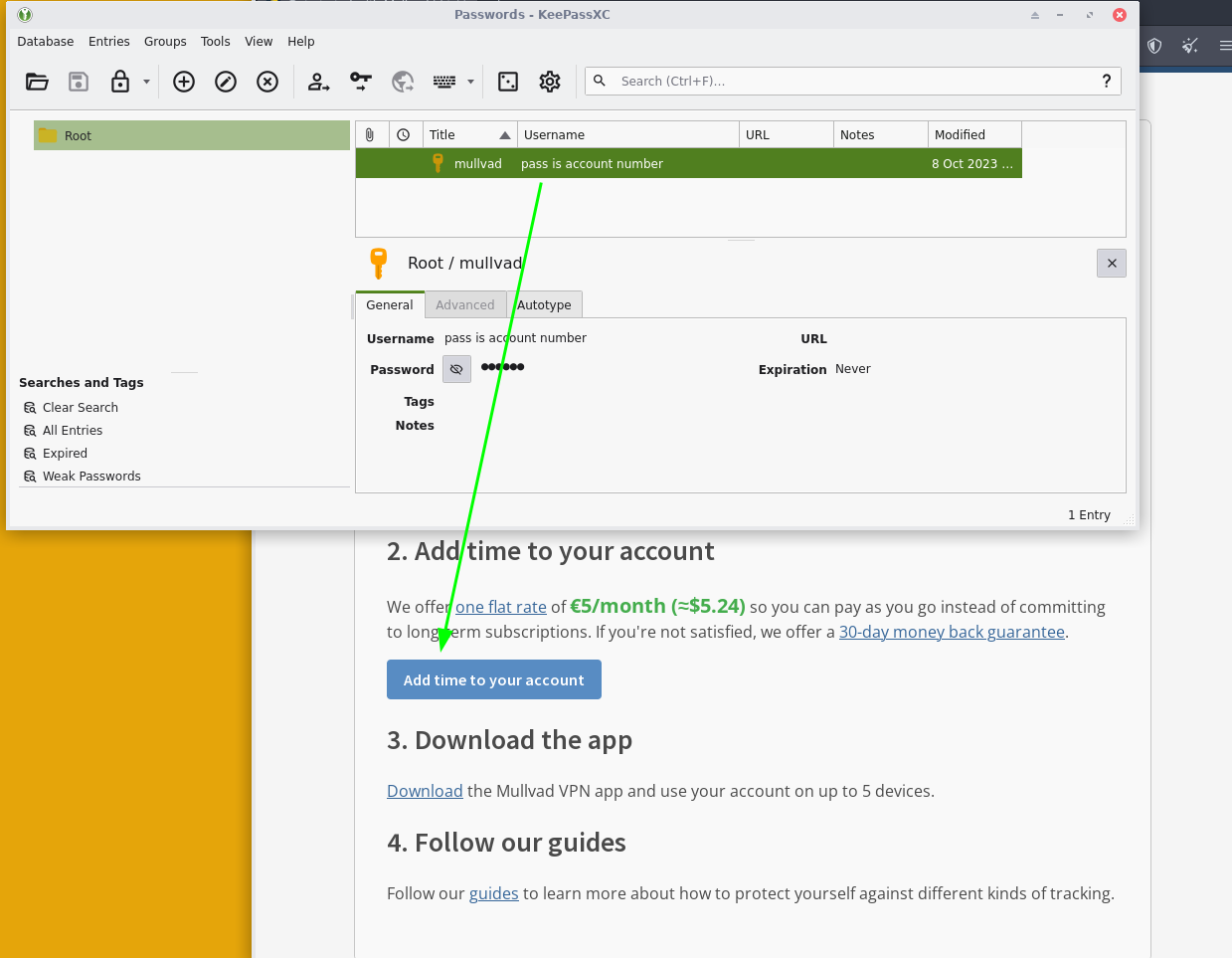The image size is (1232, 958).
Task: Click the Searches and Tags heading
Action: click(82, 383)
